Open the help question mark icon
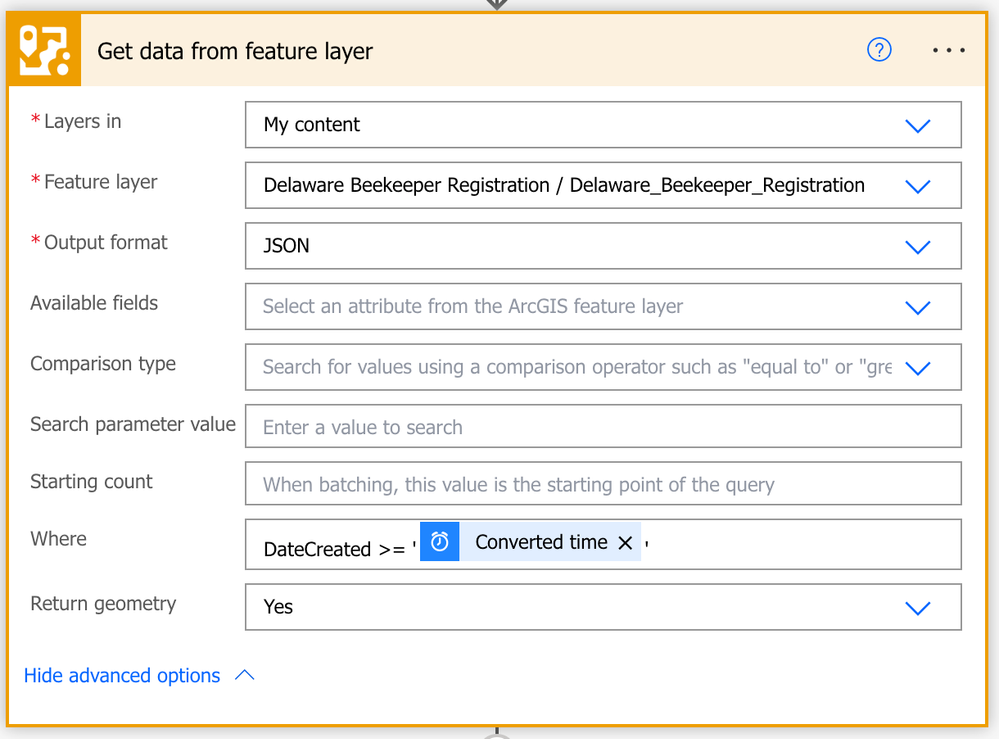The width and height of the screenshot is (999, 739). pyautogui.click(x=879, y=50)
